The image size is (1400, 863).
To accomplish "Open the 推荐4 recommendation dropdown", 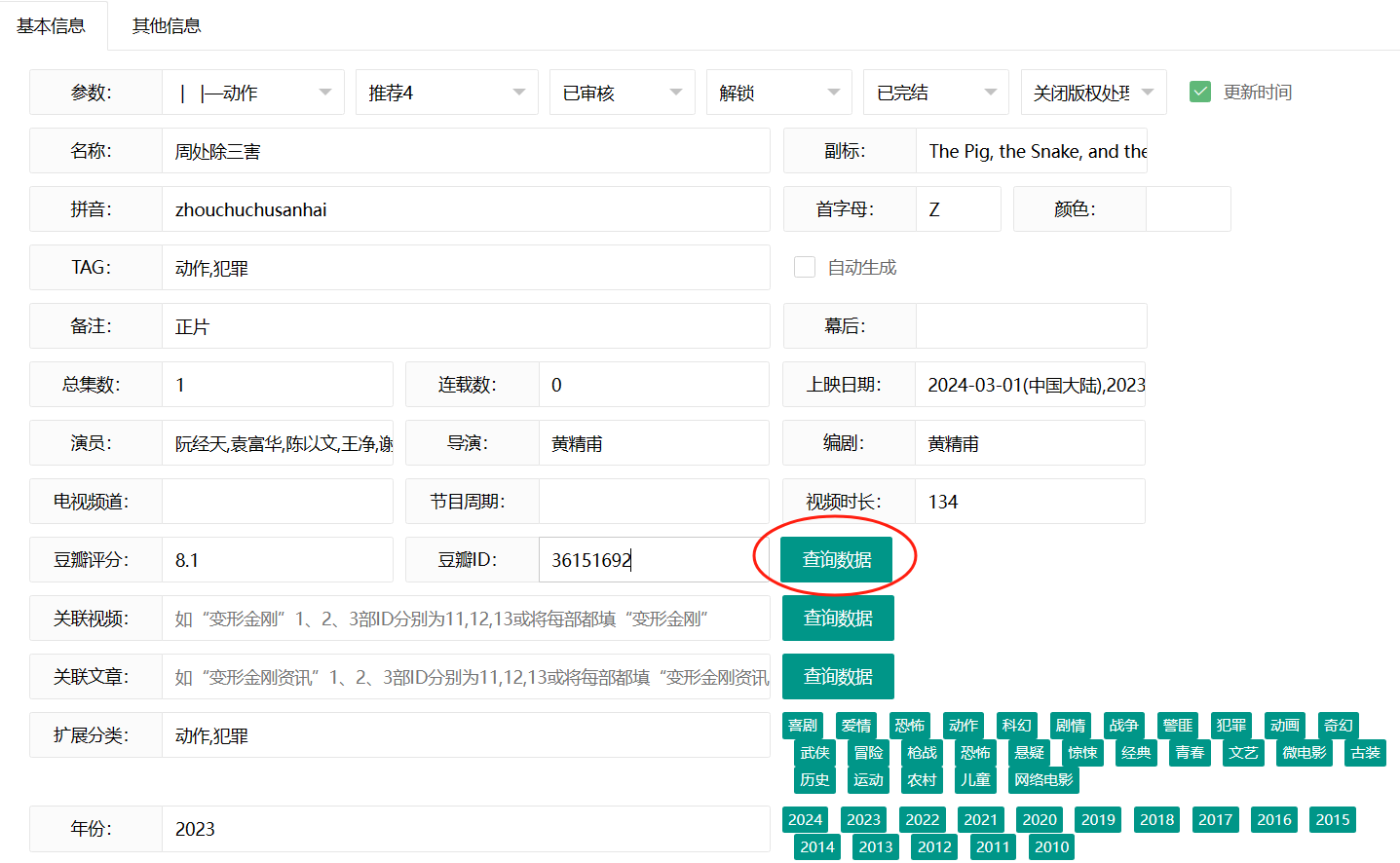I will coord(447,93).
